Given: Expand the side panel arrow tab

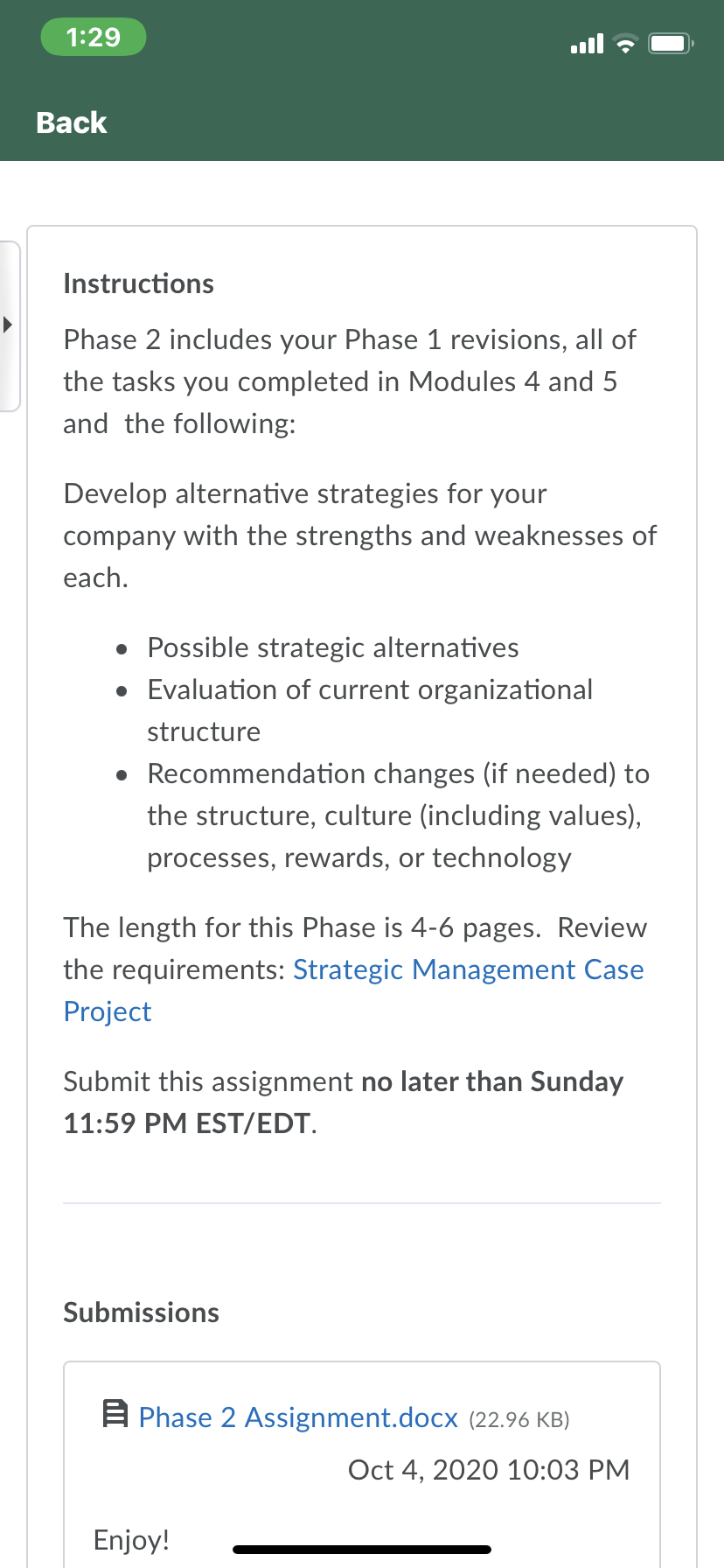Looking at the screenshot, I should (x=9, y=325).
